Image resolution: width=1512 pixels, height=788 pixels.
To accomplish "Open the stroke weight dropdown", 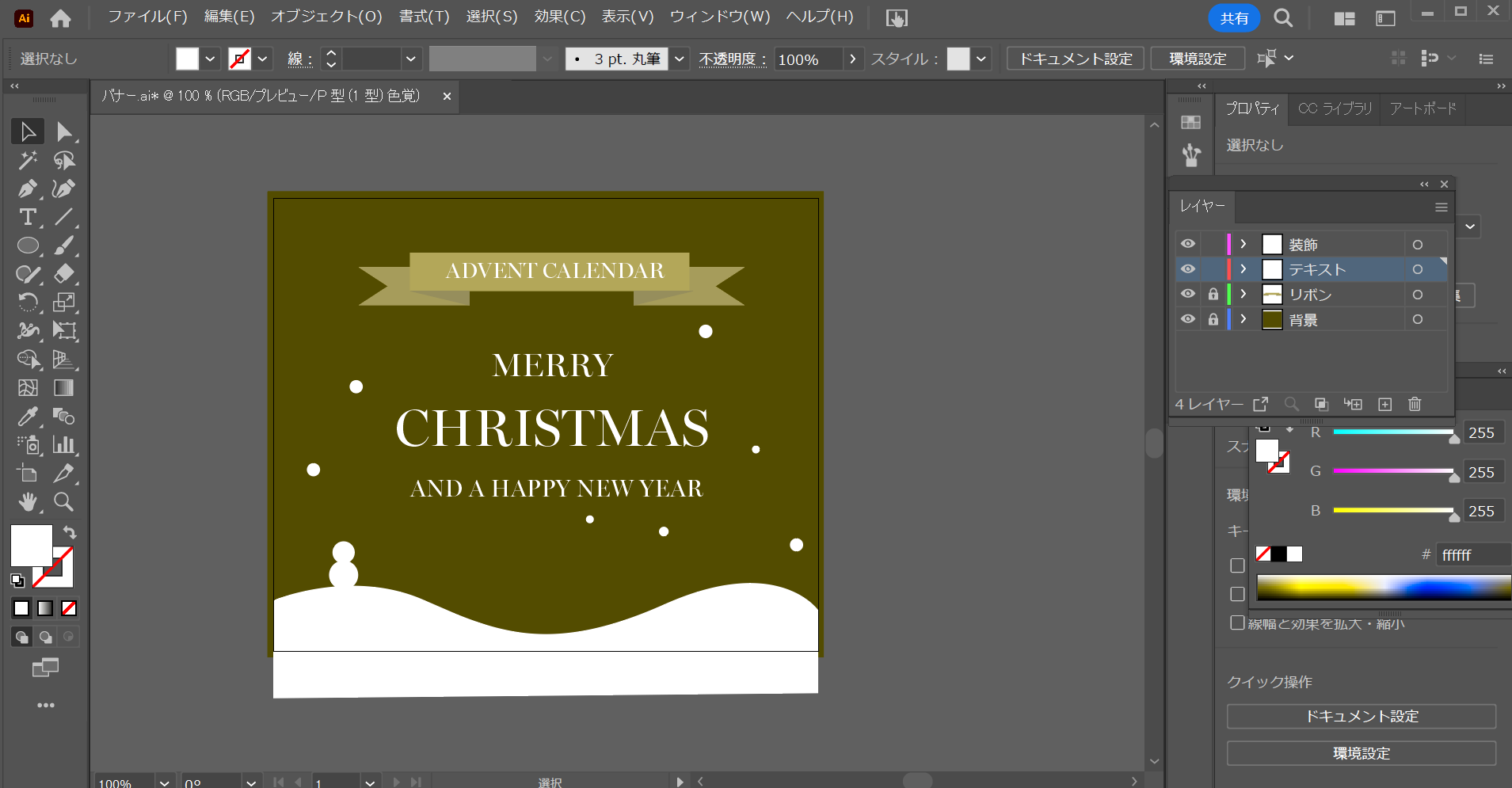I will [x=412, y=58].
